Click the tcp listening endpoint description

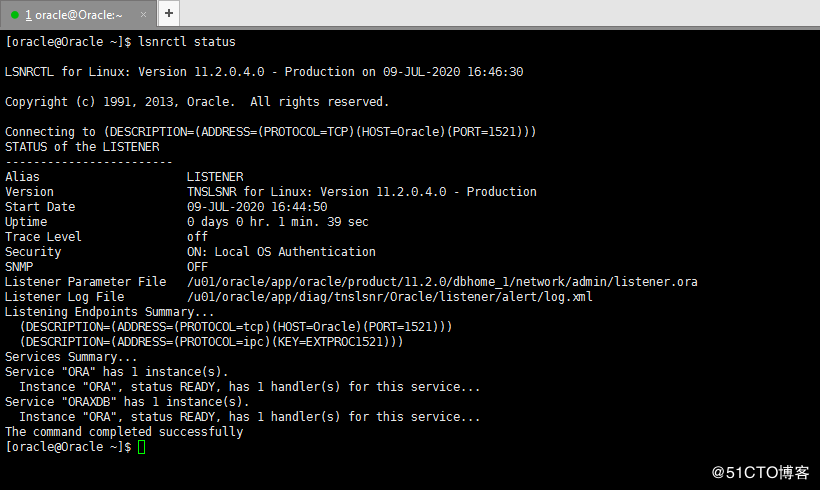(236, 327)
